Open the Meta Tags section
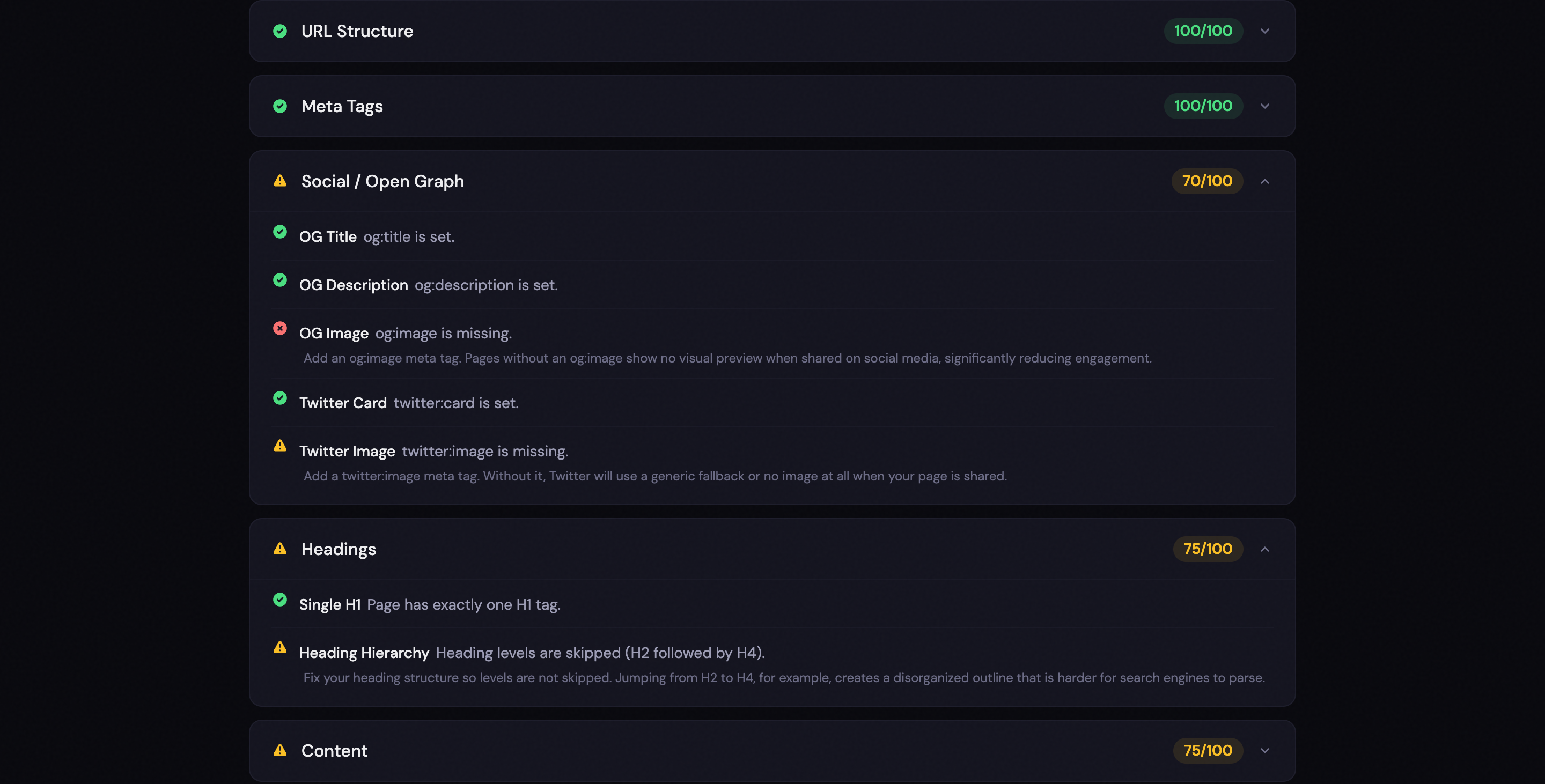 coord(1266,106)
